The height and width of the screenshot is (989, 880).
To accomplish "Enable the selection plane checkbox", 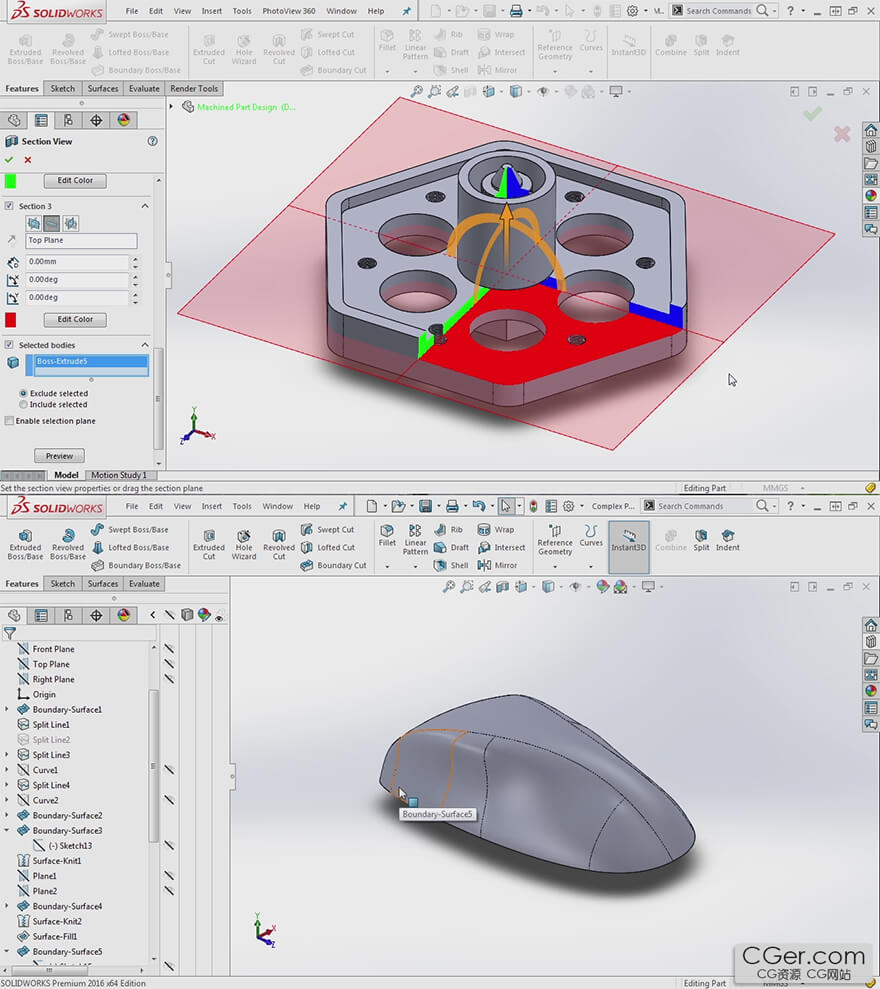I will (x=10, y=421).
